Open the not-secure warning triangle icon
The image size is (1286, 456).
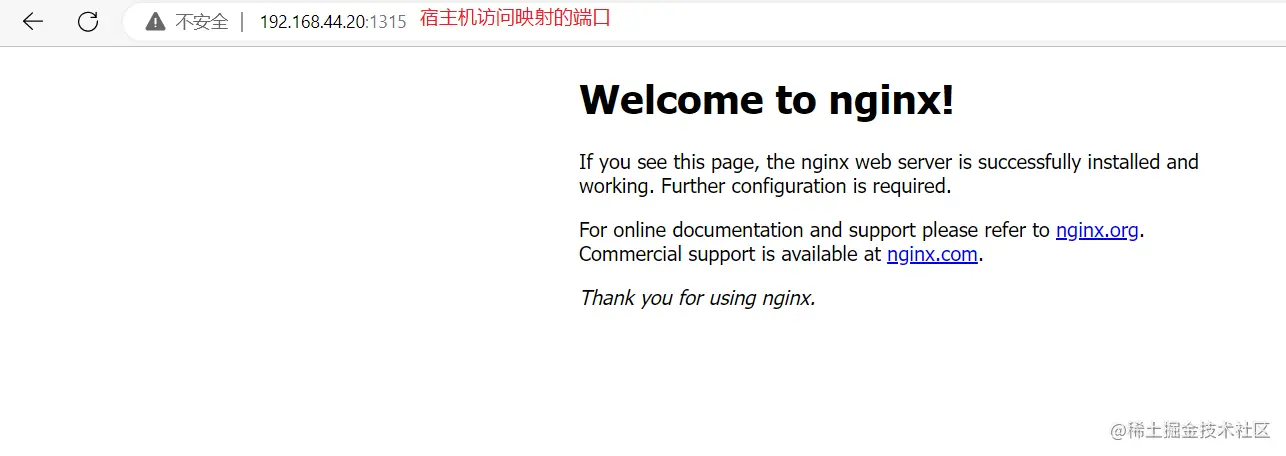(x=155, y=21)
